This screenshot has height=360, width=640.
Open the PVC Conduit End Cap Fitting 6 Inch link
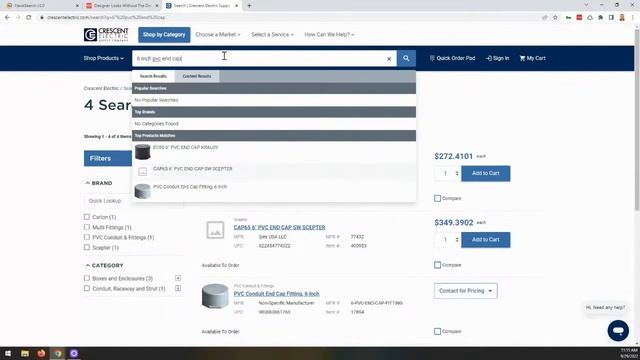point(276,294)
